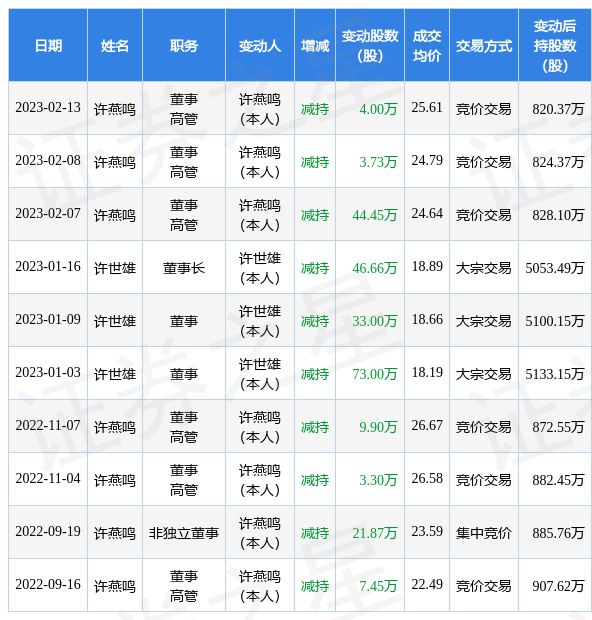Image resolution: width=592 pixels, height=620 pixels.
Task: Select the 职务 column header
Action: pos(184,46)
